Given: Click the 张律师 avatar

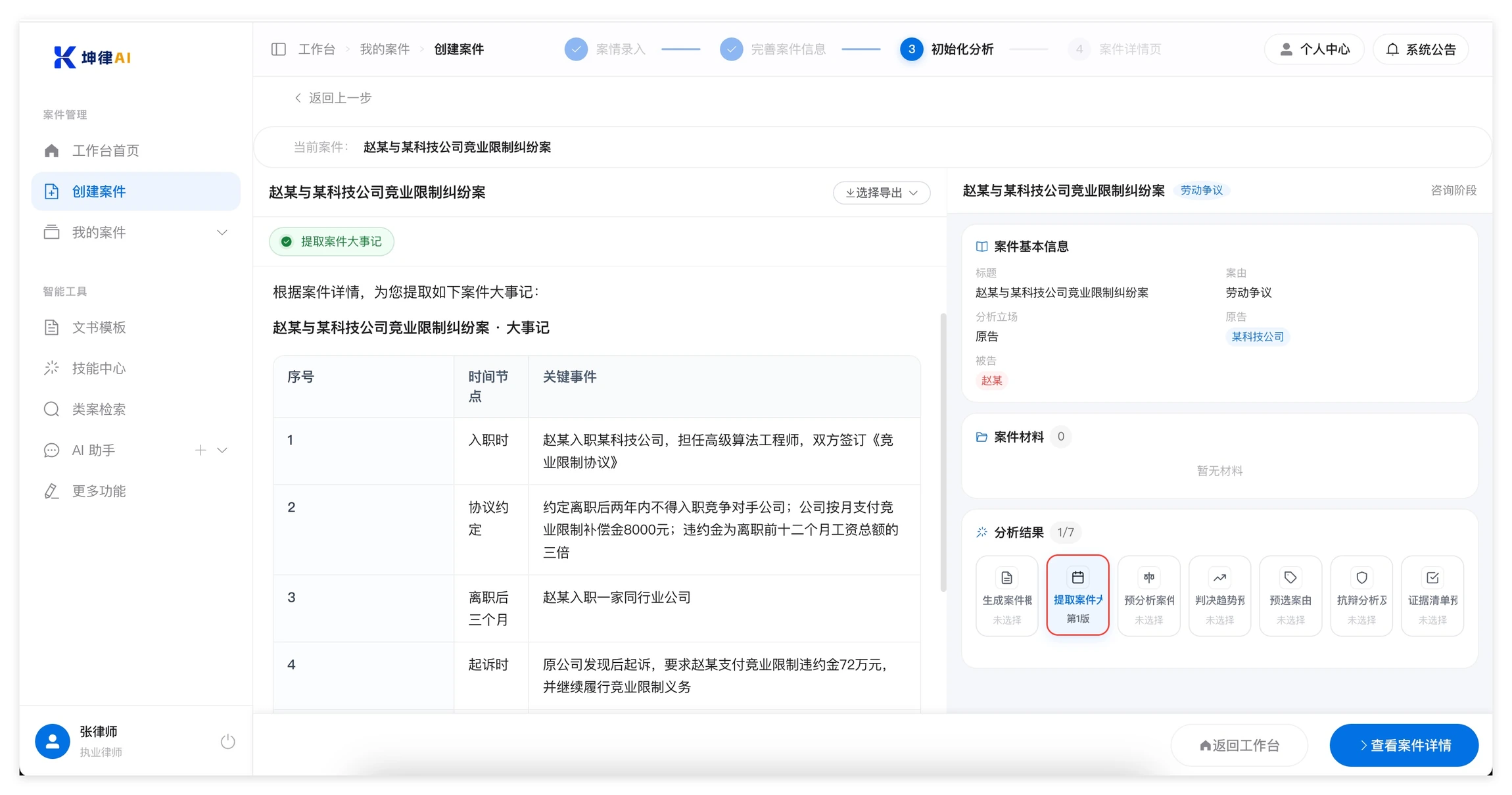Looking at the screenshot, I should (53, 742).
